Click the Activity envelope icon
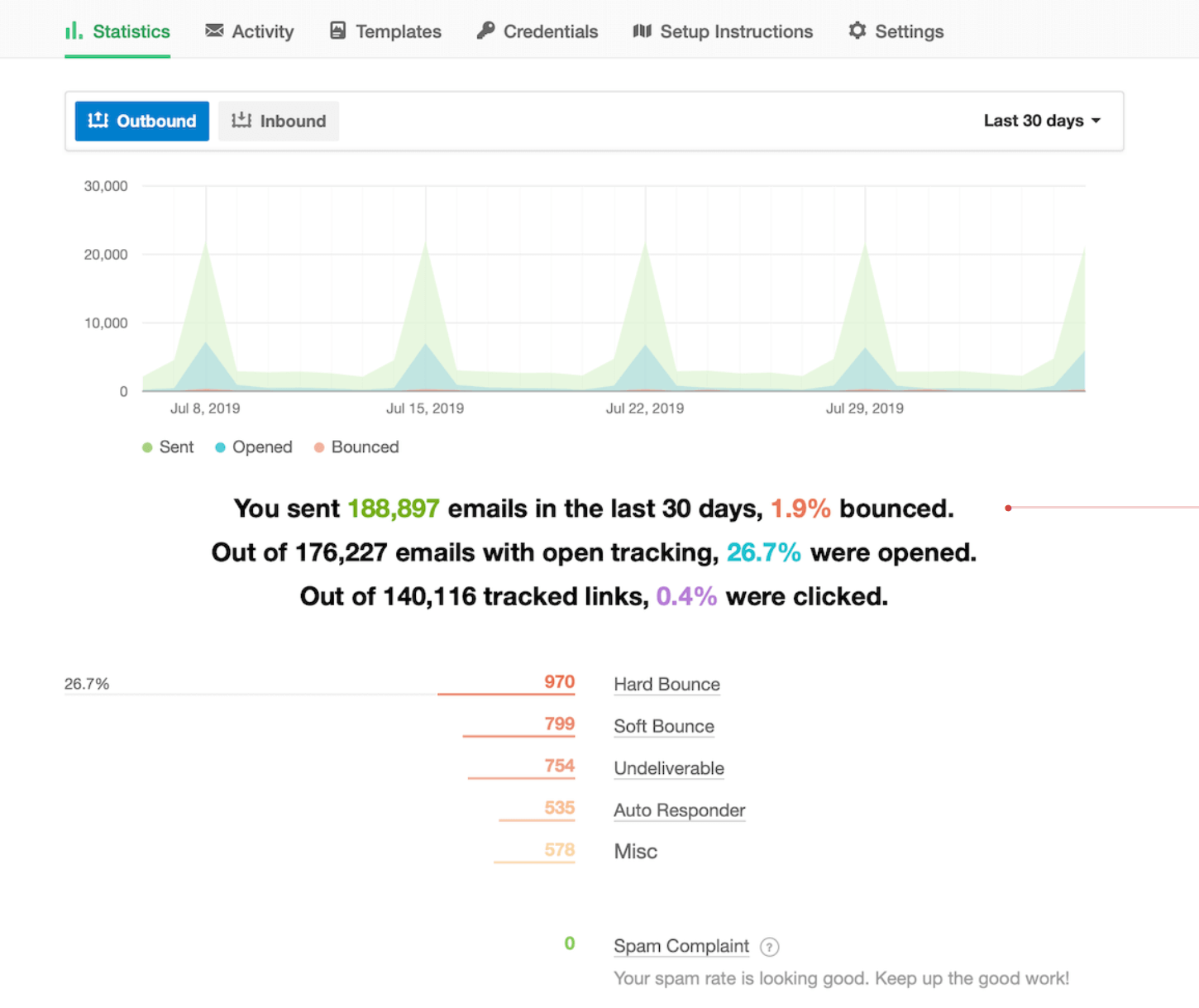 (x=214, y=30)
